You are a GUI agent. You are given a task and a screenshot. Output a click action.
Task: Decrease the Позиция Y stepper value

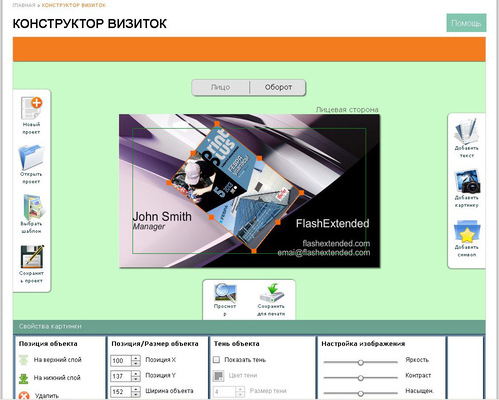136,379
